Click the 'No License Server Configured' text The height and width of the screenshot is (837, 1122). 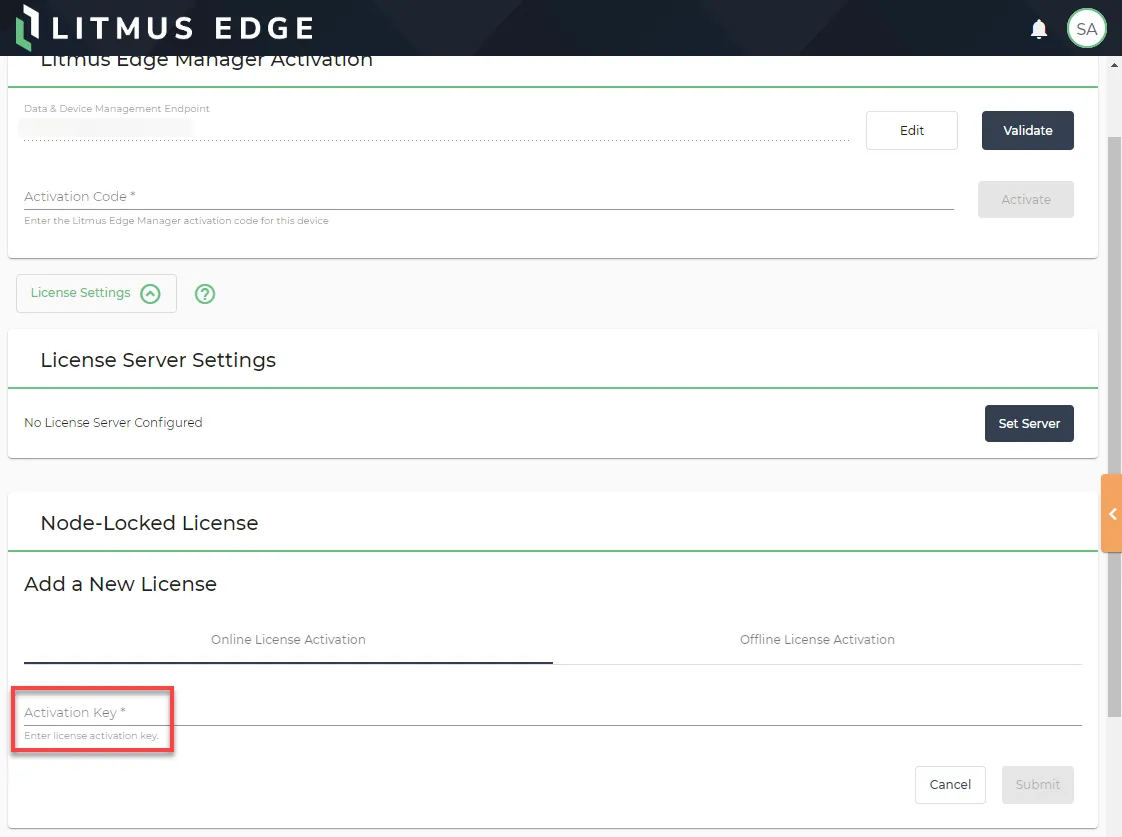[113, 423]
